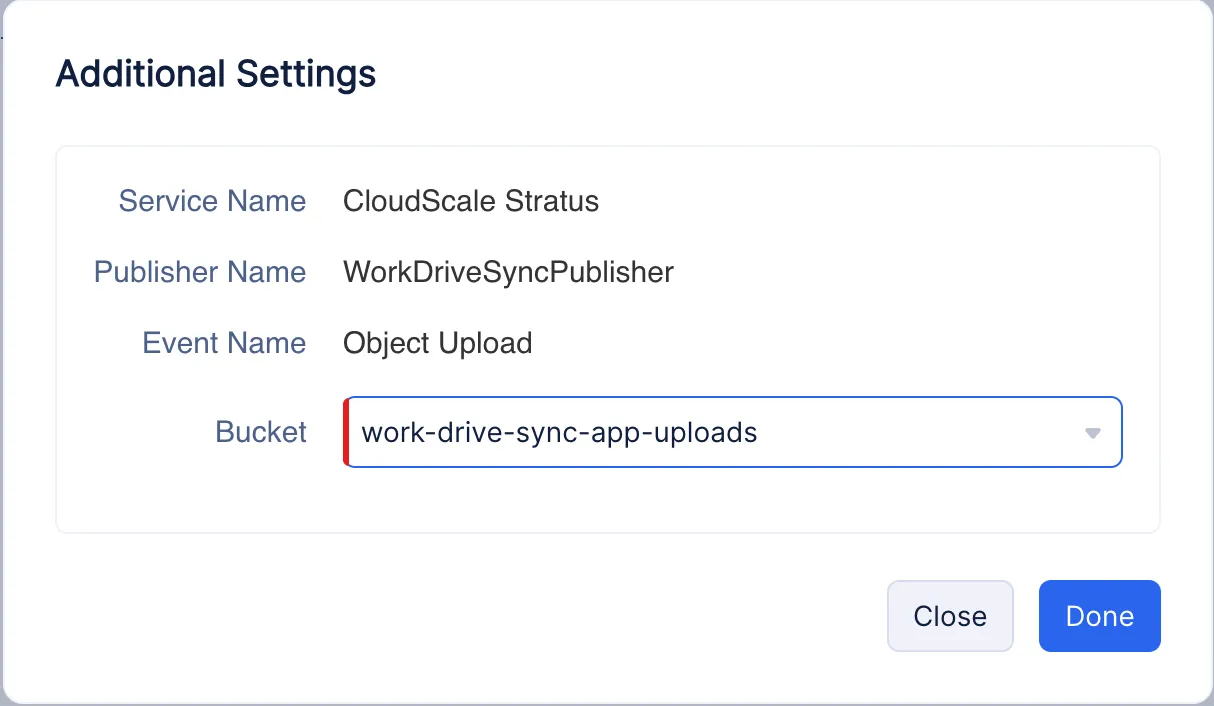Click the Bucket field label

(x=261, y=432)
